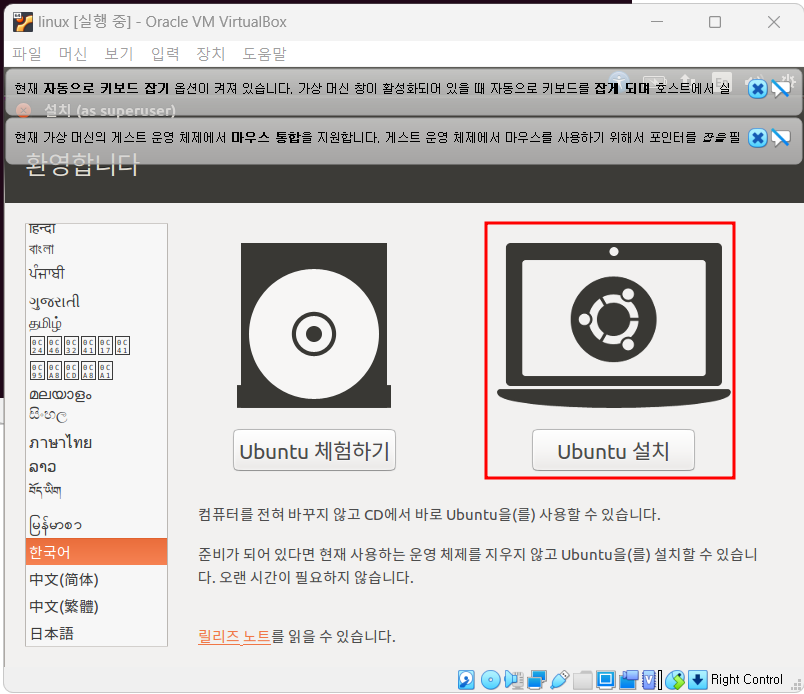The image size is (804, 694).
Task: Click the window resize grip at corner
Action: pos(796,685)
